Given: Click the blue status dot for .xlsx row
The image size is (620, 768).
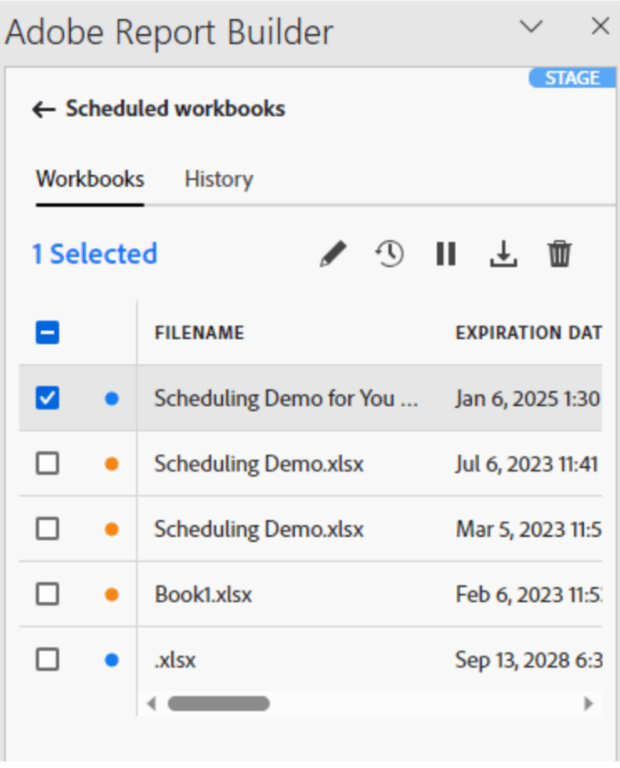Looking at the screenshot, I should [112, 660].
